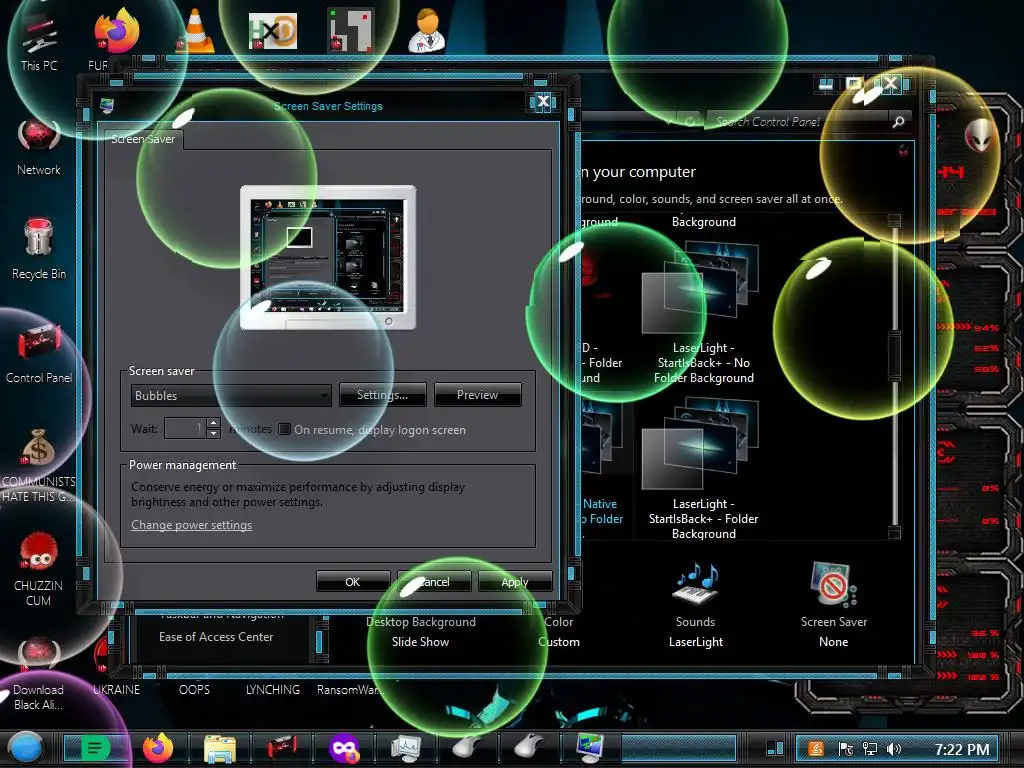Open the green notes app taskbar icon
1024x768 pixels.
point(95,748)
